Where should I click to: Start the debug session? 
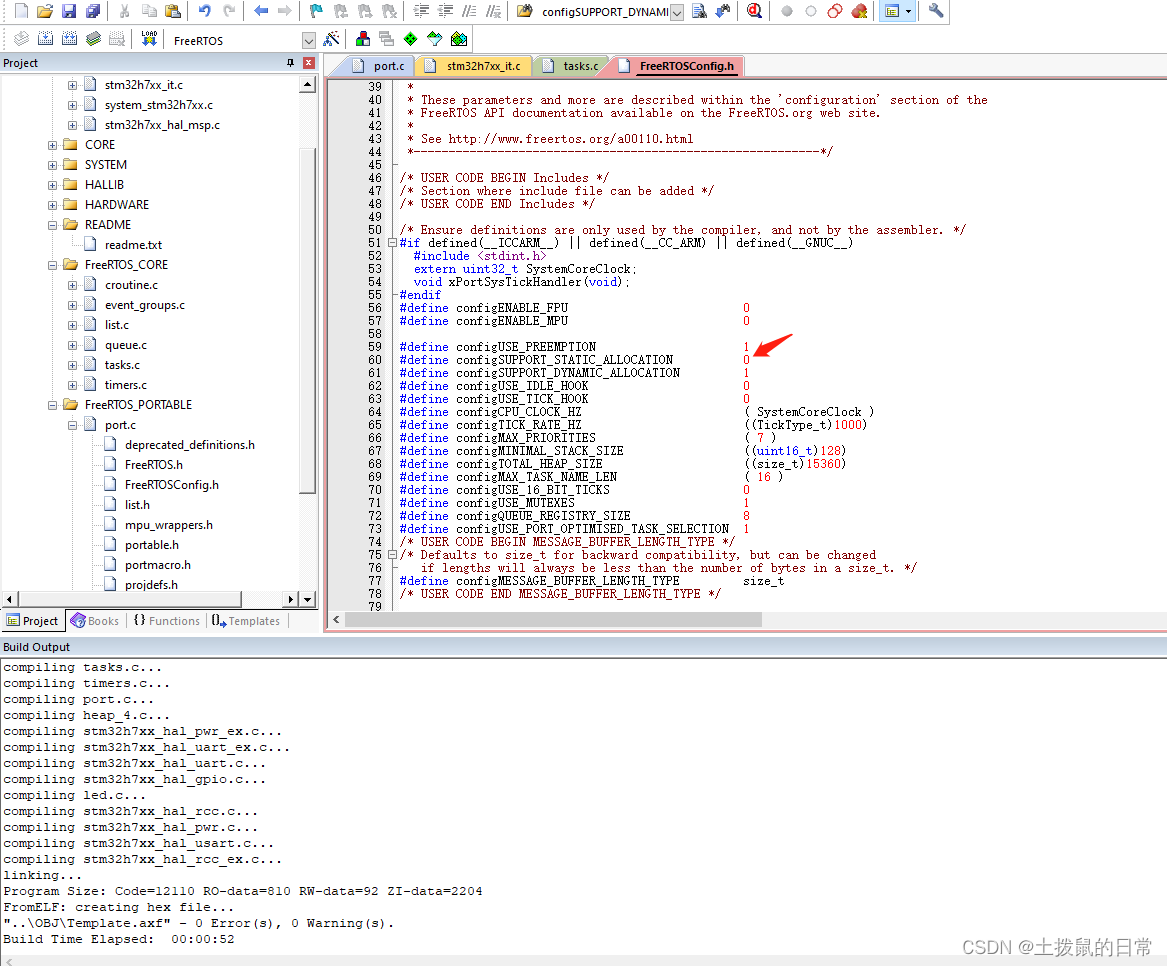coord(755,11)
